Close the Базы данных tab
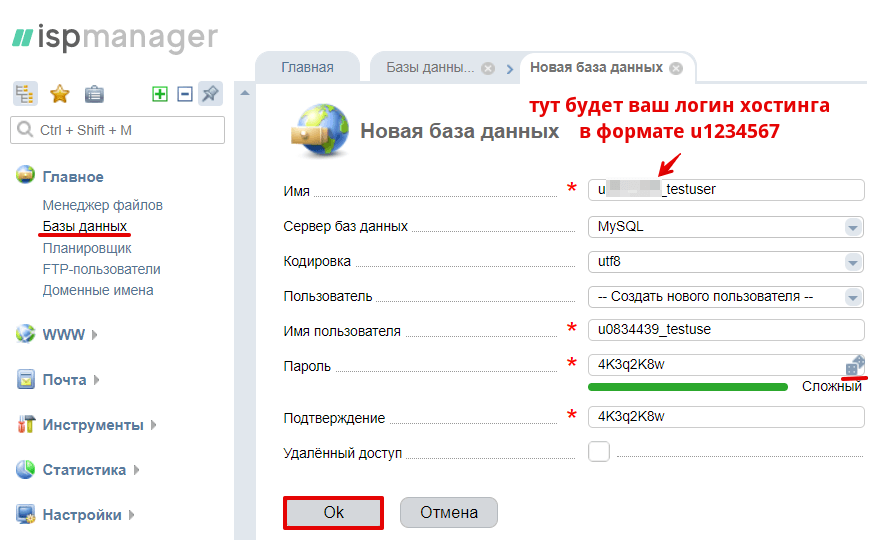The width and height of the screenshot is (873, 540). [x=488, y=68]
